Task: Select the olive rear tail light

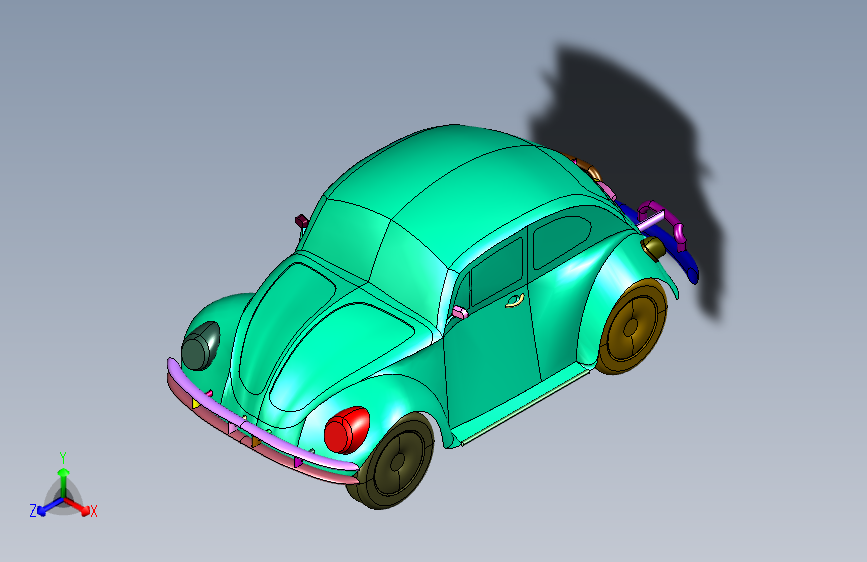Action: [653, 248]
